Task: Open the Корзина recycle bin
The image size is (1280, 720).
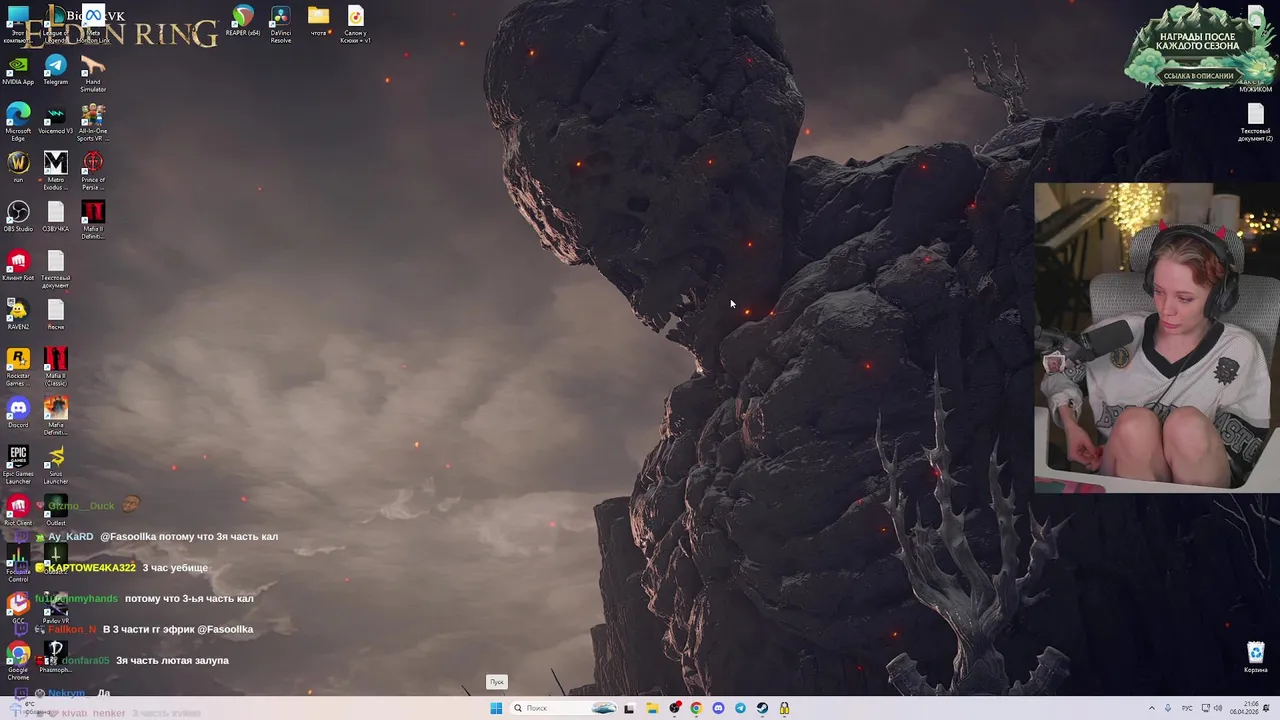Action: tap(1256, 658)
